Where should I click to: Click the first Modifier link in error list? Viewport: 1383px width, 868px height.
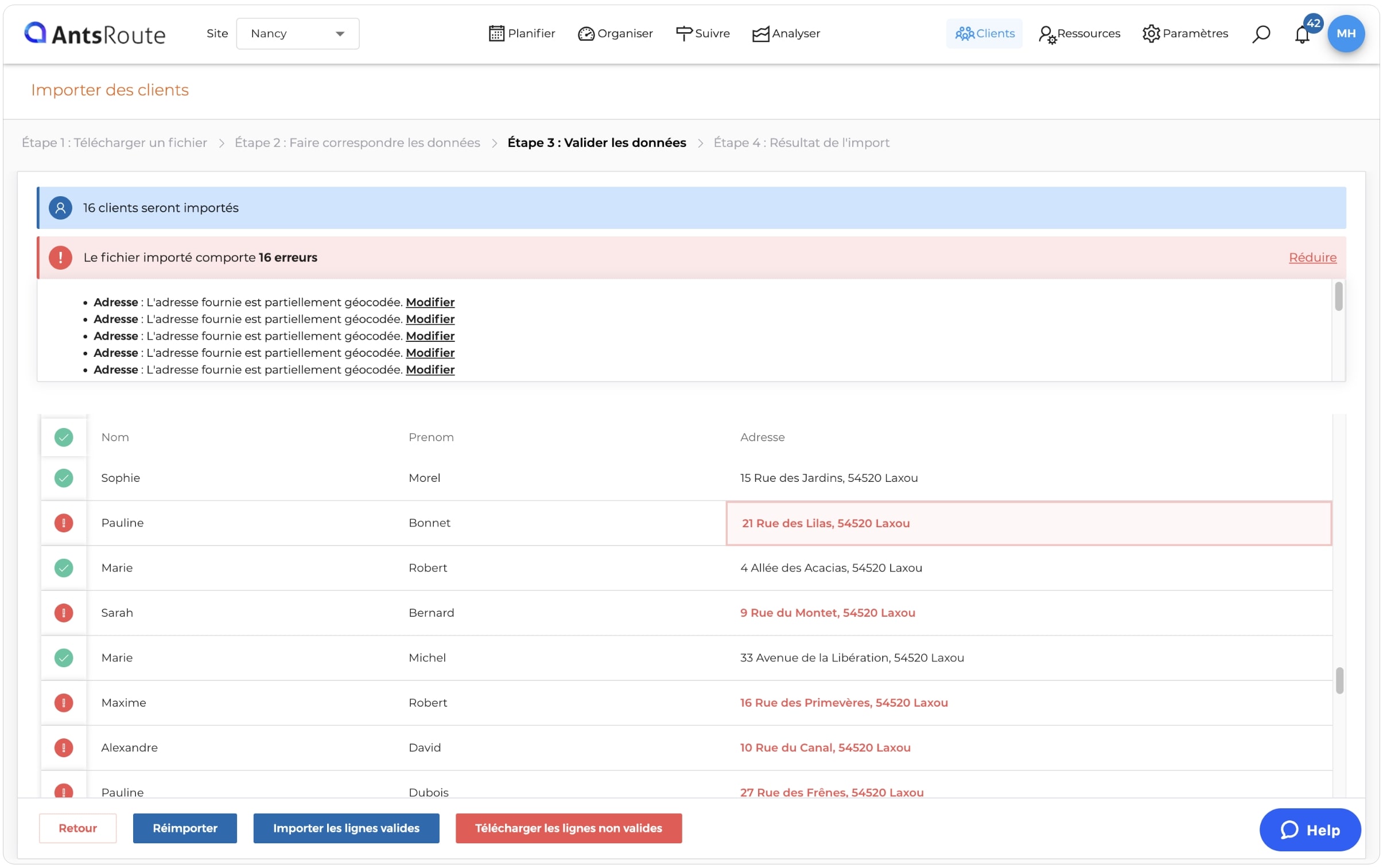430,302
